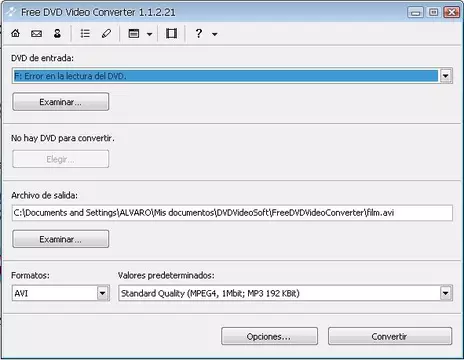Viewport: 464px width, 360px height.
Task: Click the app icon in the title bar
Action: click(x=11, y=12)
